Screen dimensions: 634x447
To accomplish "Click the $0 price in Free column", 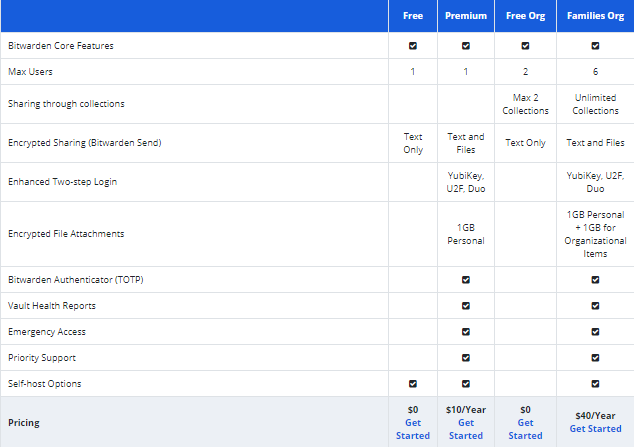I will point(412,410).
